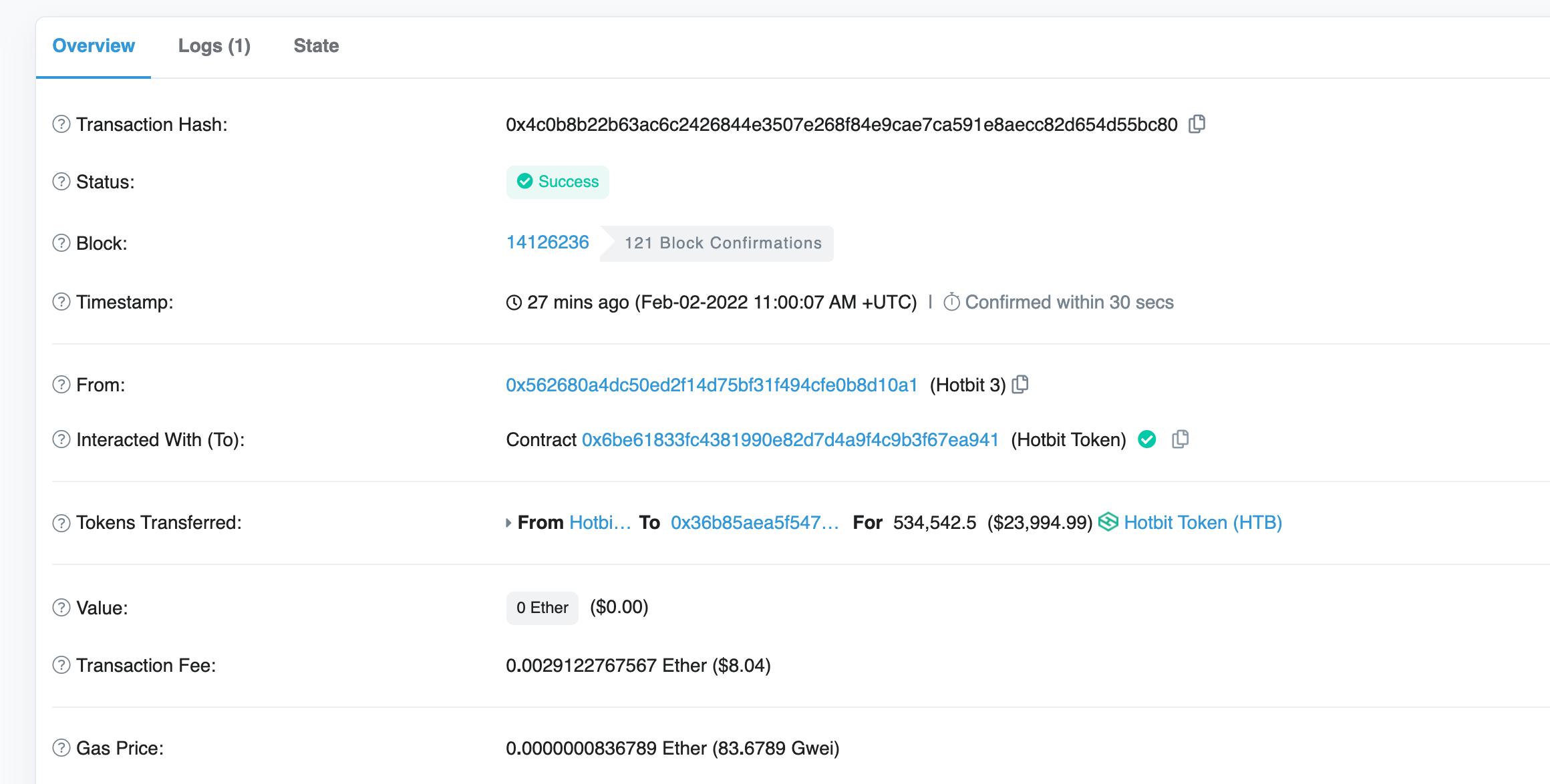Click the question mark icon beside Gas Price
The height and width of the screenshot is (784, 1550).
(61, 748)
